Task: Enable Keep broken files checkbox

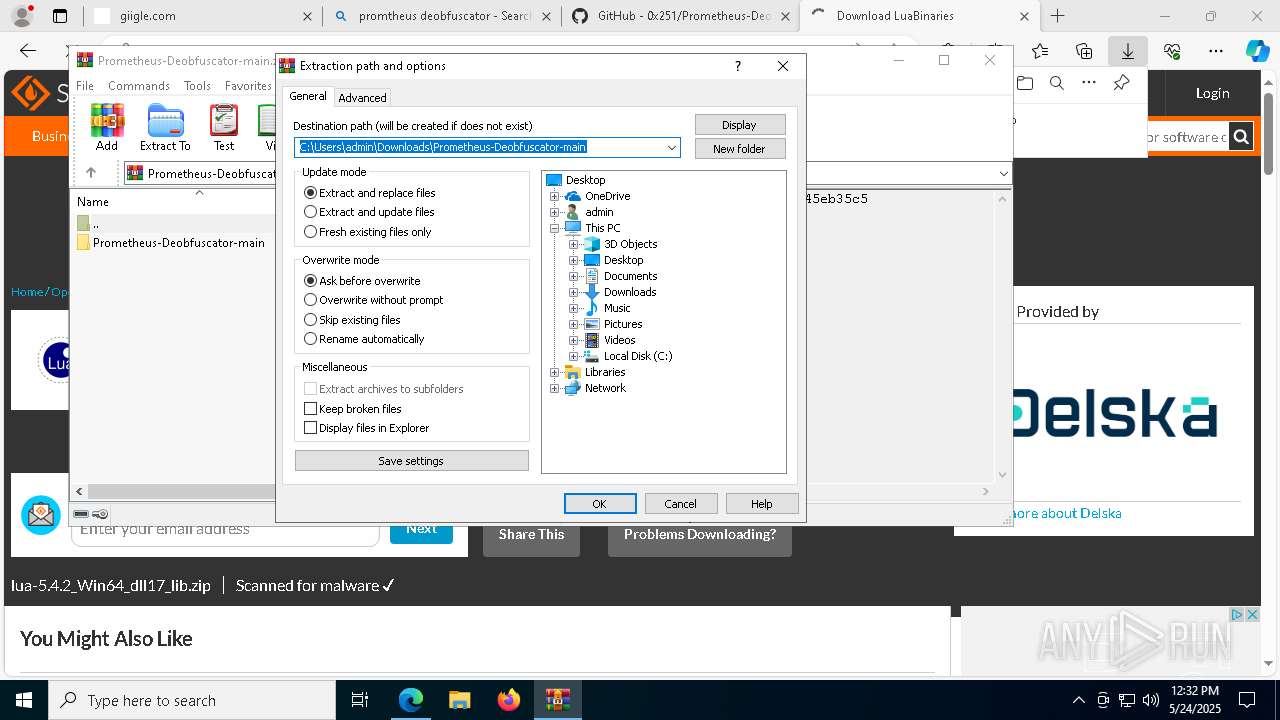Action: tap(310, 409)
